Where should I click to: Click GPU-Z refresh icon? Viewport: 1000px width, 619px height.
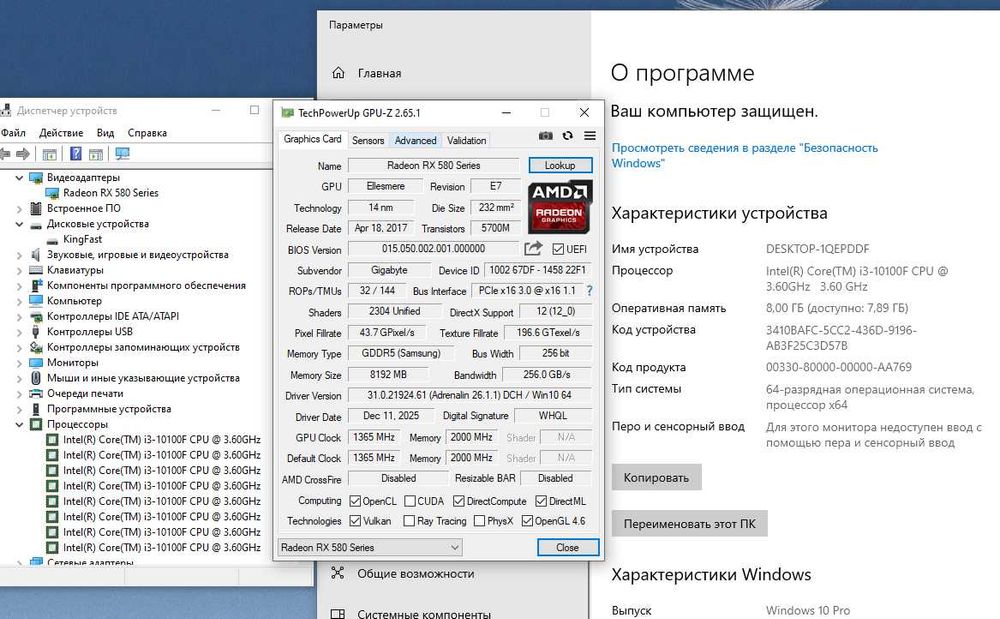point(568,136)
